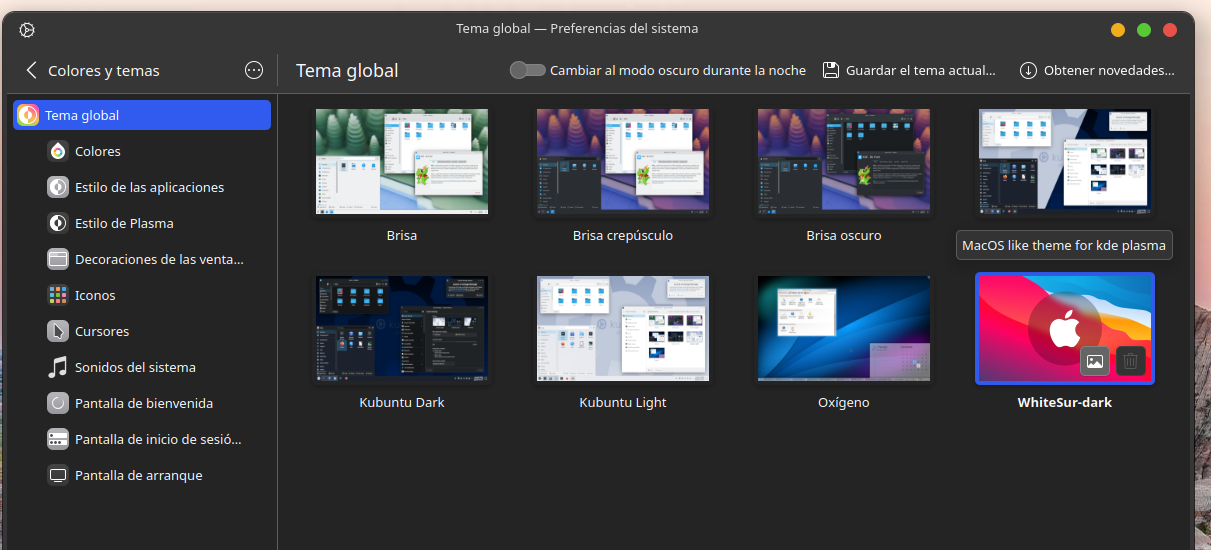Image resolution: width=1211 pixels, height=550 pixels.
Task: Open Pantalla de arranque section
Action: [142, 475]
